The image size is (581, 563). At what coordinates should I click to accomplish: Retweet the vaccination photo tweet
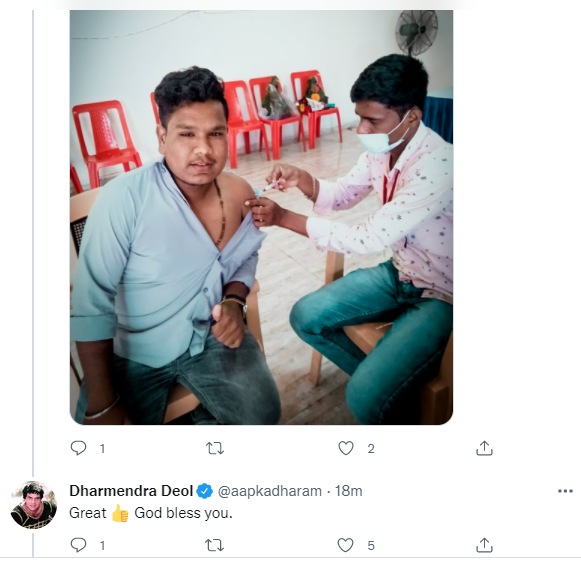click(x=215, y=448)
